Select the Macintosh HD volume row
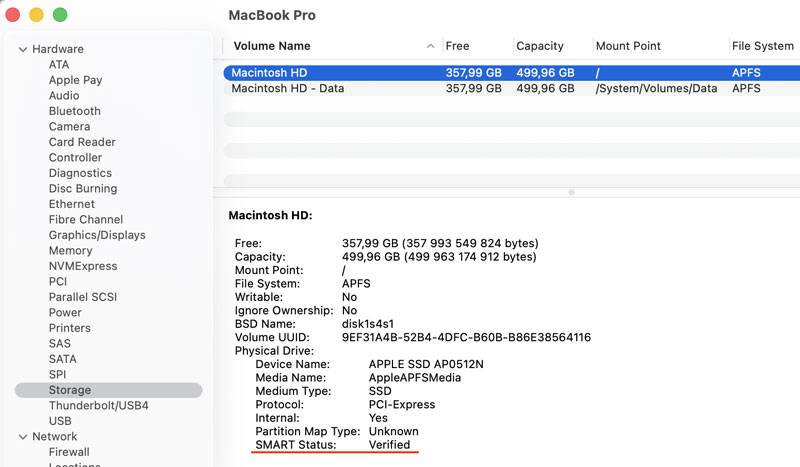 (x=512, y=73)
